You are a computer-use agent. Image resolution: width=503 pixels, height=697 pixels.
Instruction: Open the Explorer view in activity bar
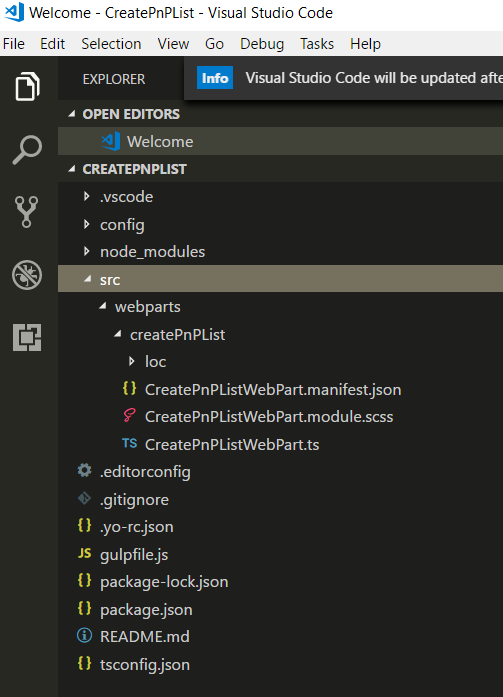pos(27,86)
